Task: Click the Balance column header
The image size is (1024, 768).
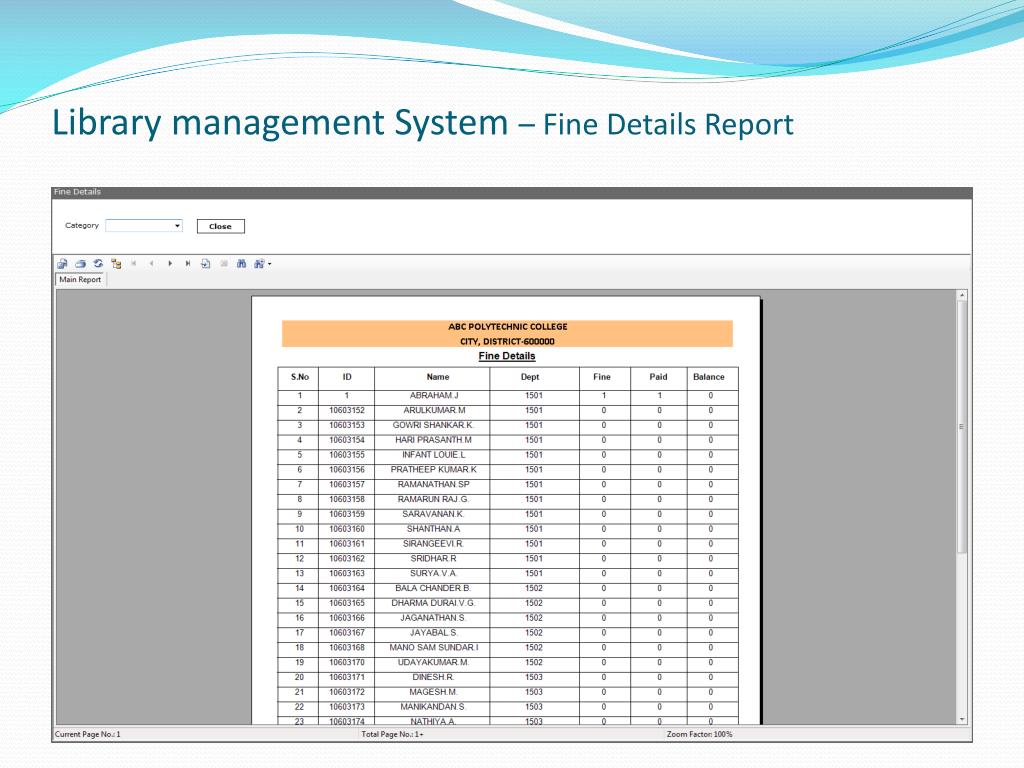Action: tap(709, 377)
